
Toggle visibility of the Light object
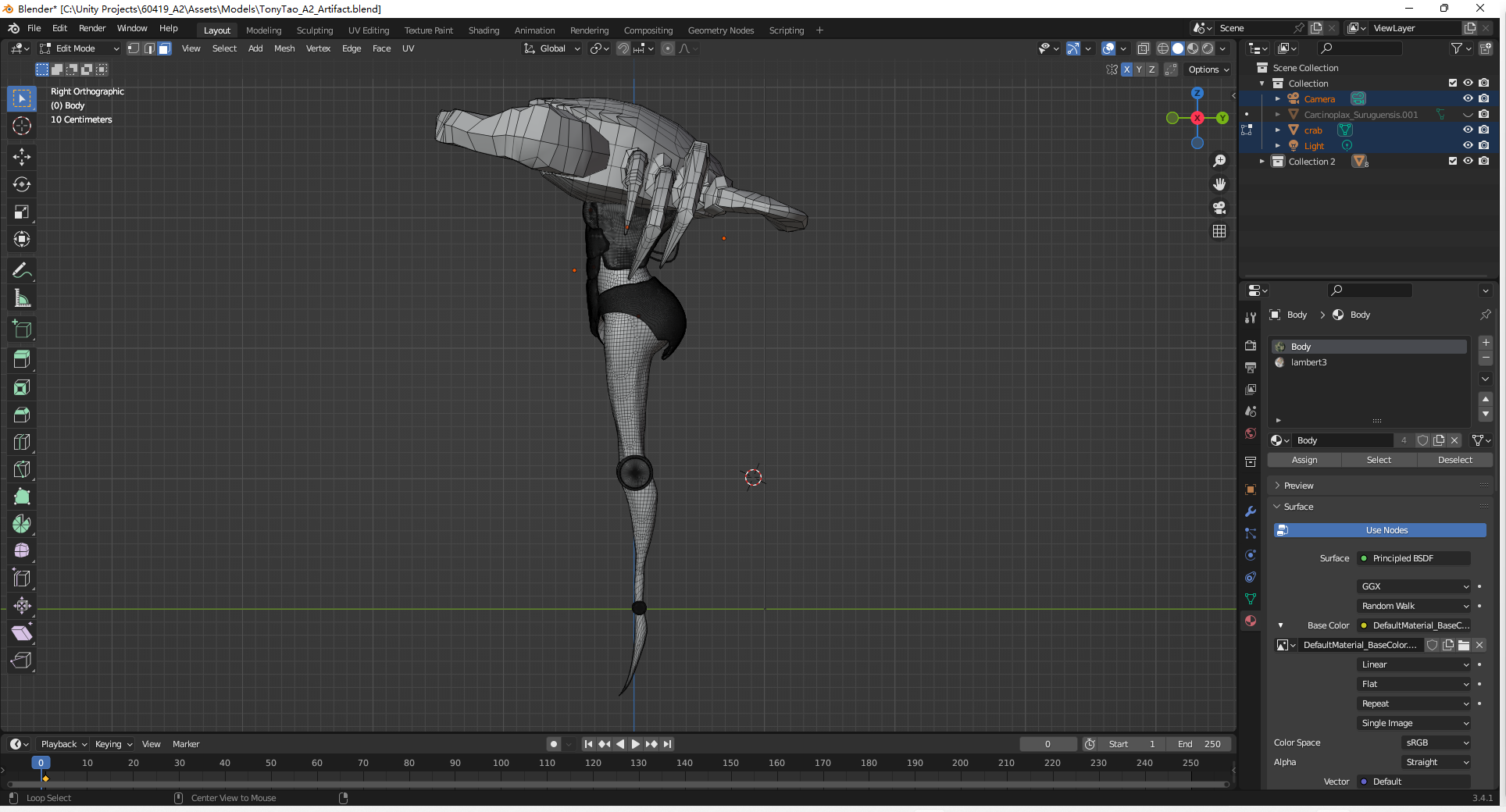[1468, 145]
